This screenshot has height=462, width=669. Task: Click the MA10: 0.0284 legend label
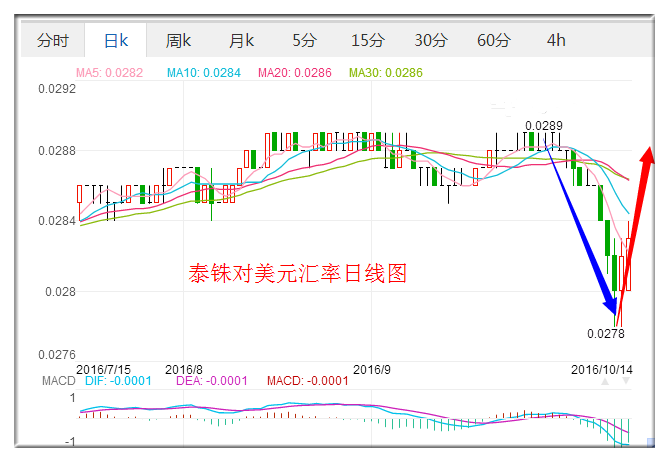(204, 73)
